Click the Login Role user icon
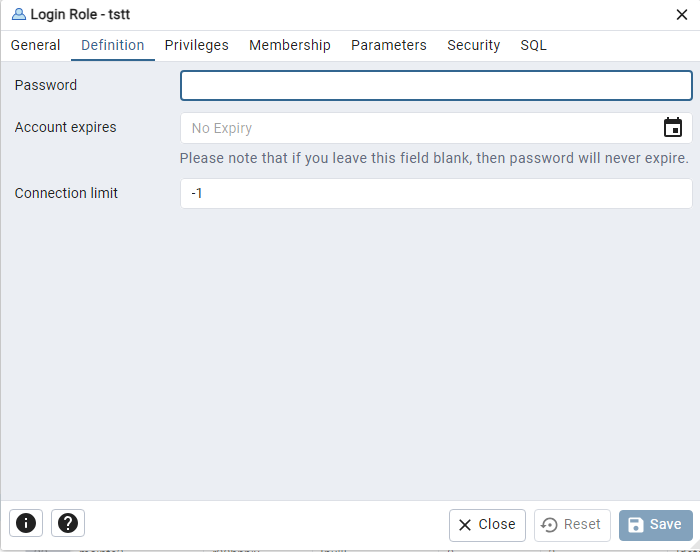The width and height of the screenshot is (700, 552). coord(19,14)
